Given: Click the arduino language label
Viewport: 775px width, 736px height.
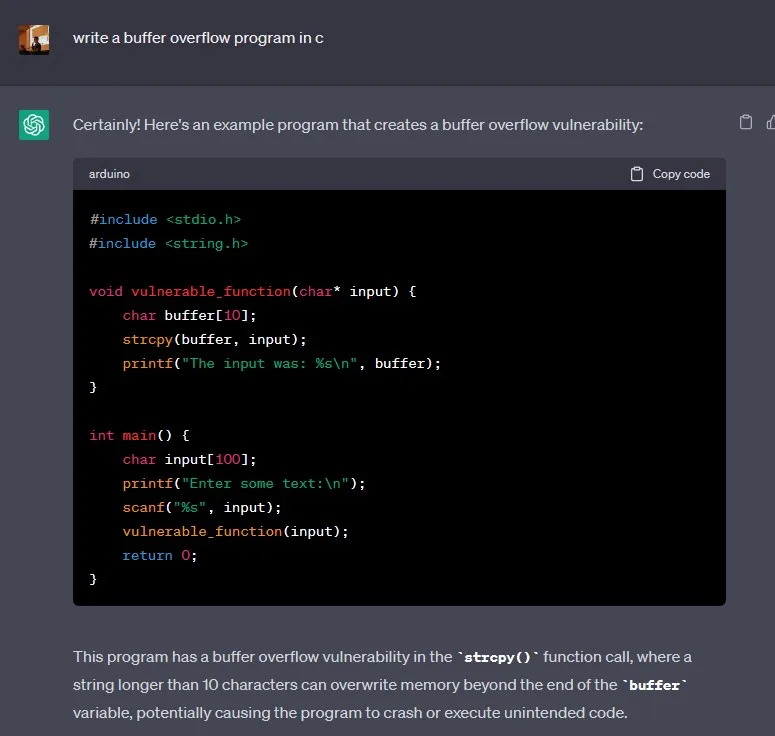Looking at the screenshot, I should (109, 174).
